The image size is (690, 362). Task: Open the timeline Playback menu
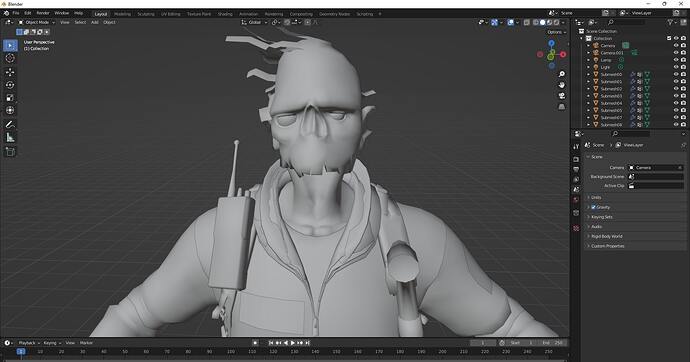pyautogui.click(x=29, y=343)
